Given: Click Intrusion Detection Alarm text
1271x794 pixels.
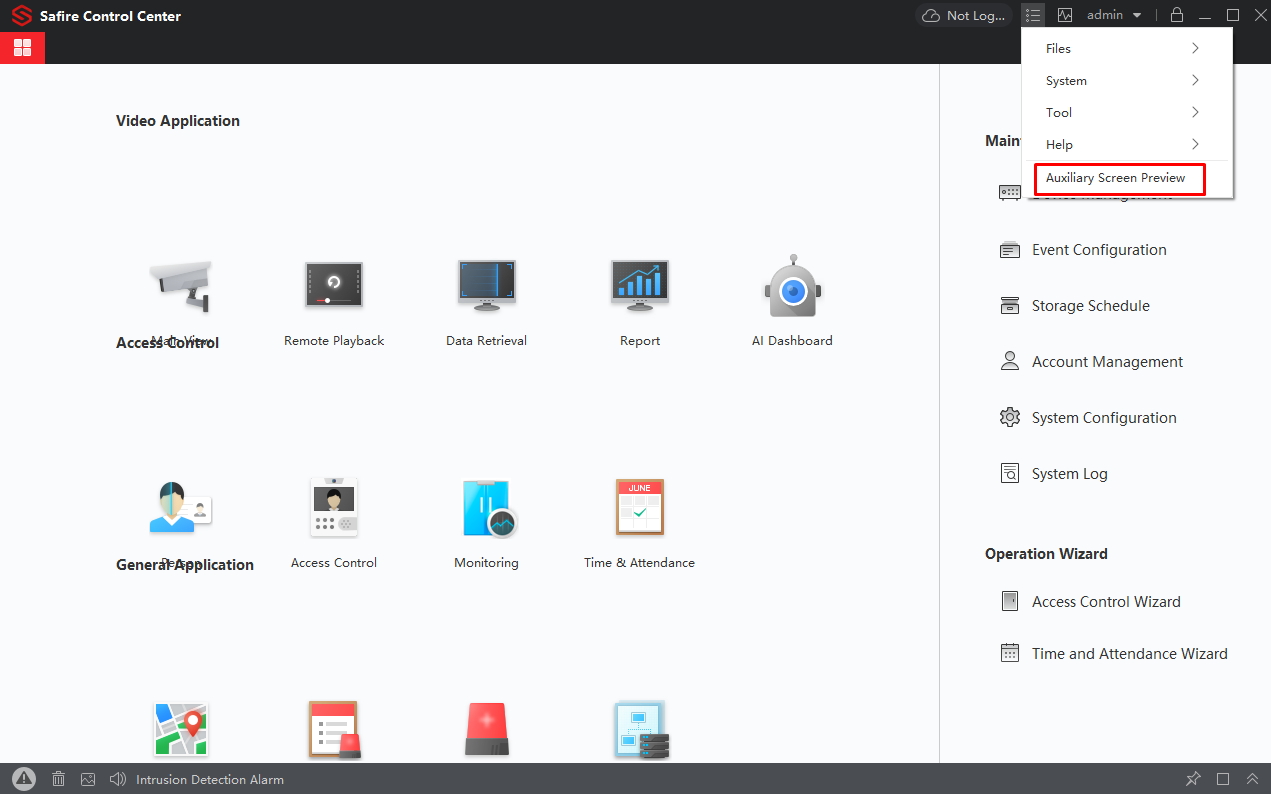Looking at the screenshot, I should 210,780.
